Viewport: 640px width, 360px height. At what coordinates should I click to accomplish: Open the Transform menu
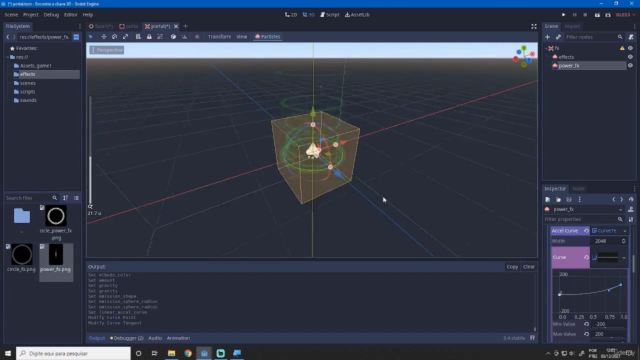219,37
